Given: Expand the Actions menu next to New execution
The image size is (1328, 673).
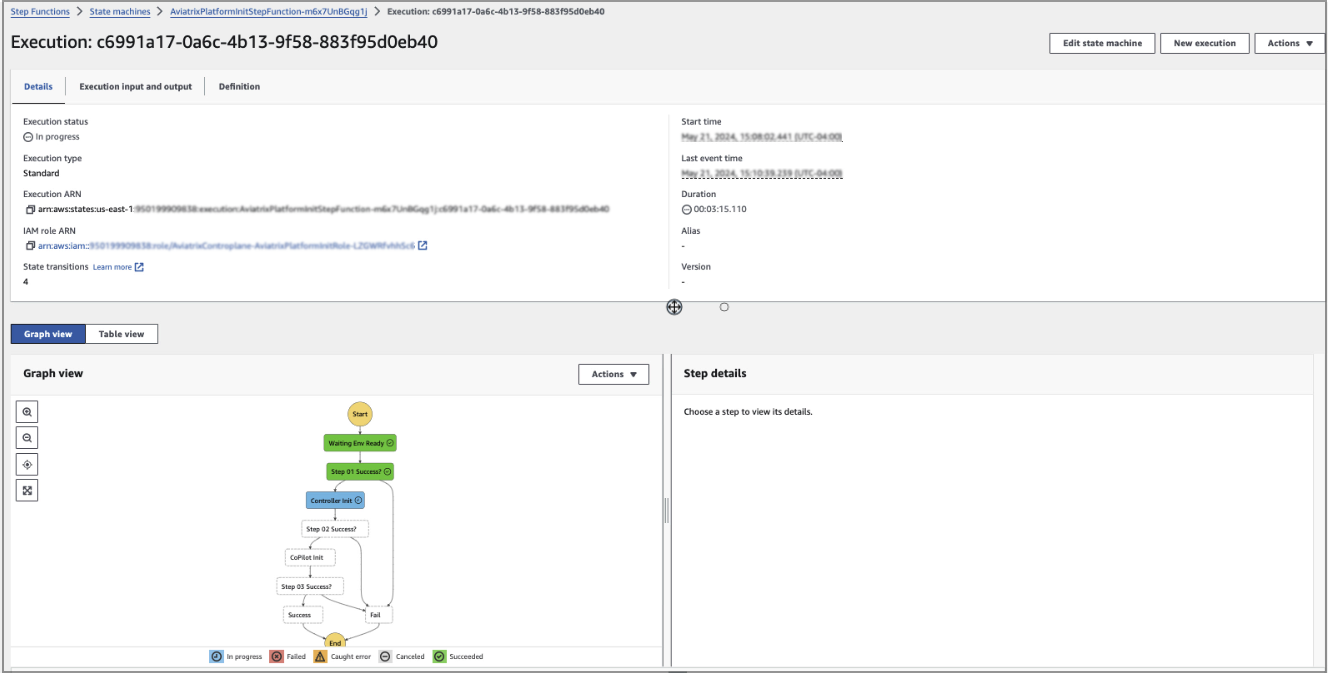Looking at the screenshot, I should coord(1289,43).
